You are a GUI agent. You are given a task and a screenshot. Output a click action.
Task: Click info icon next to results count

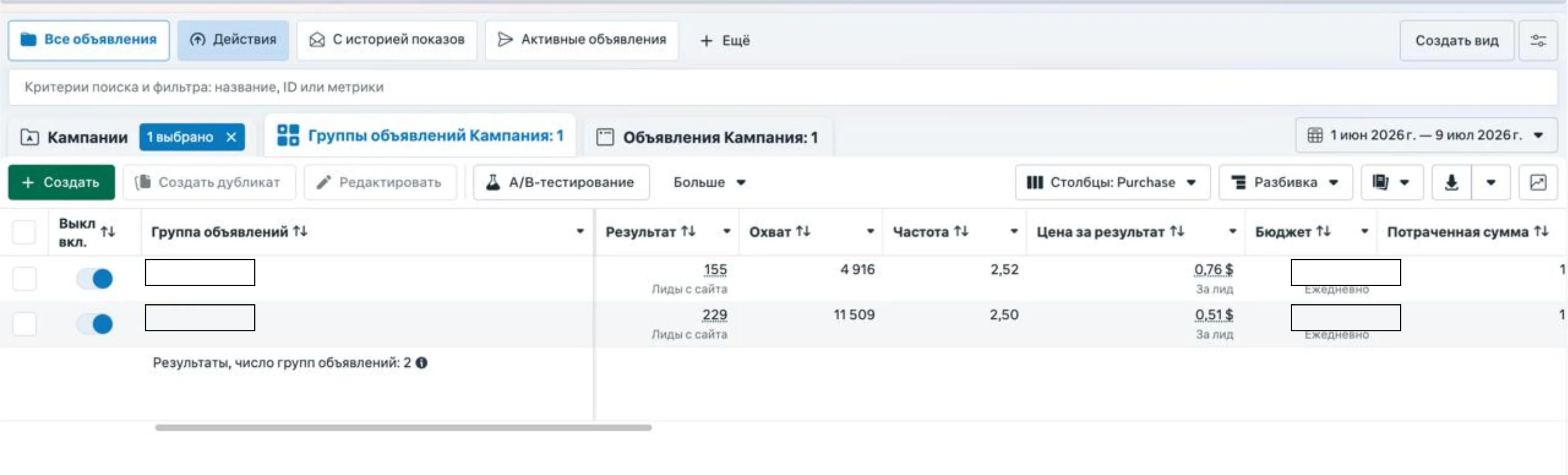point(421,363)
